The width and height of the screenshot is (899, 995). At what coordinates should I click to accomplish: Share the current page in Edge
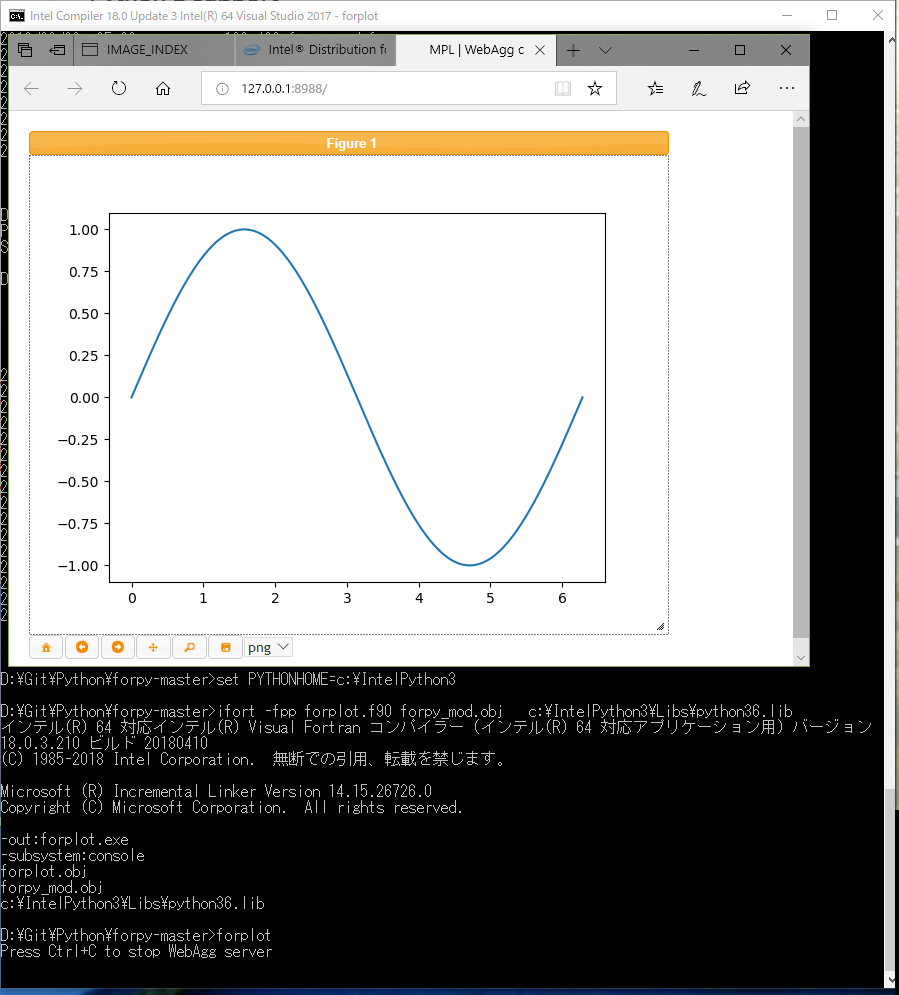740,88
